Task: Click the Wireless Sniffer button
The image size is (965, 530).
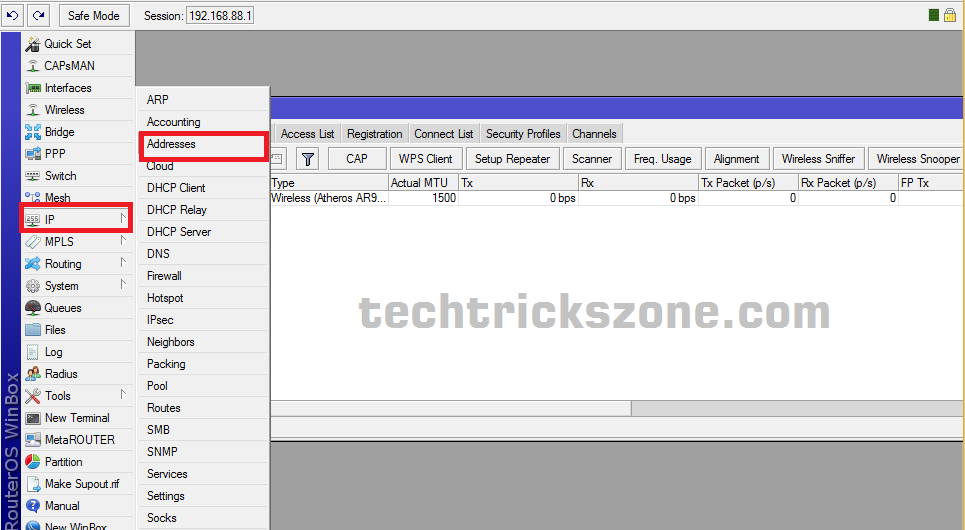Action: tap(819, 159)
